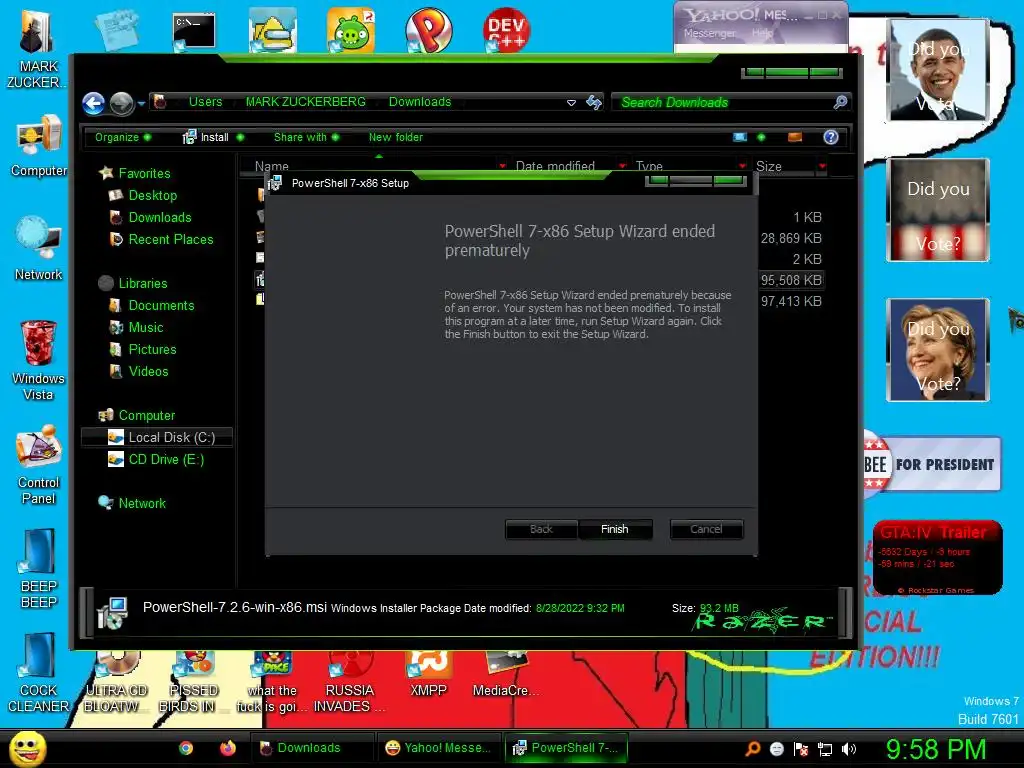The width and height of the screenshot is (1024, 768).
Task: Click Downloads breadcrumb in address bar
Action: (x=420, y=102)
